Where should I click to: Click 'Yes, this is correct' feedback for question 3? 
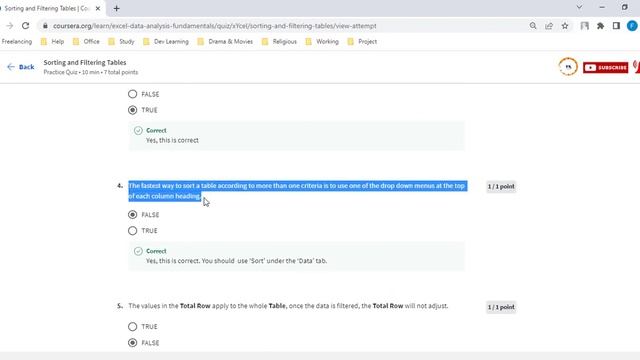[172, 140]
